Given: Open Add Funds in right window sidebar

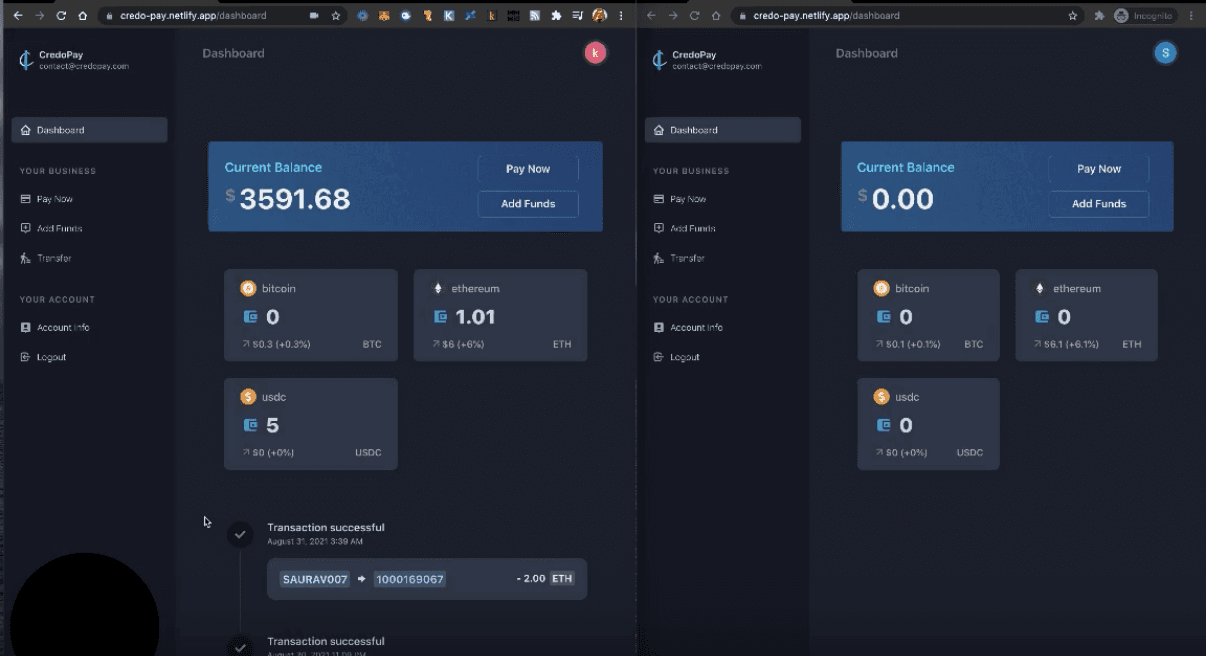Looking at the screenshot, I should (x=683, y=228).
